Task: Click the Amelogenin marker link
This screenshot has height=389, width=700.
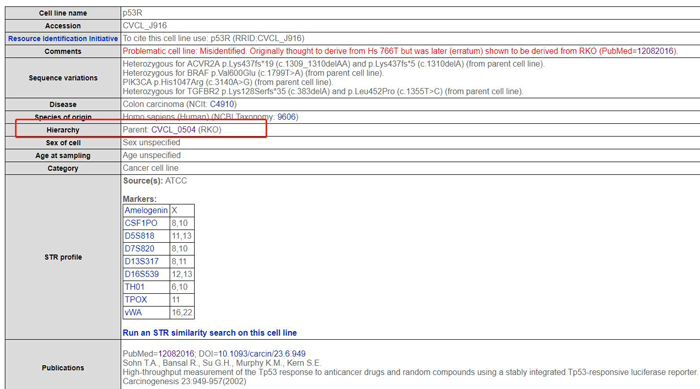Action: tap(146, 210)
